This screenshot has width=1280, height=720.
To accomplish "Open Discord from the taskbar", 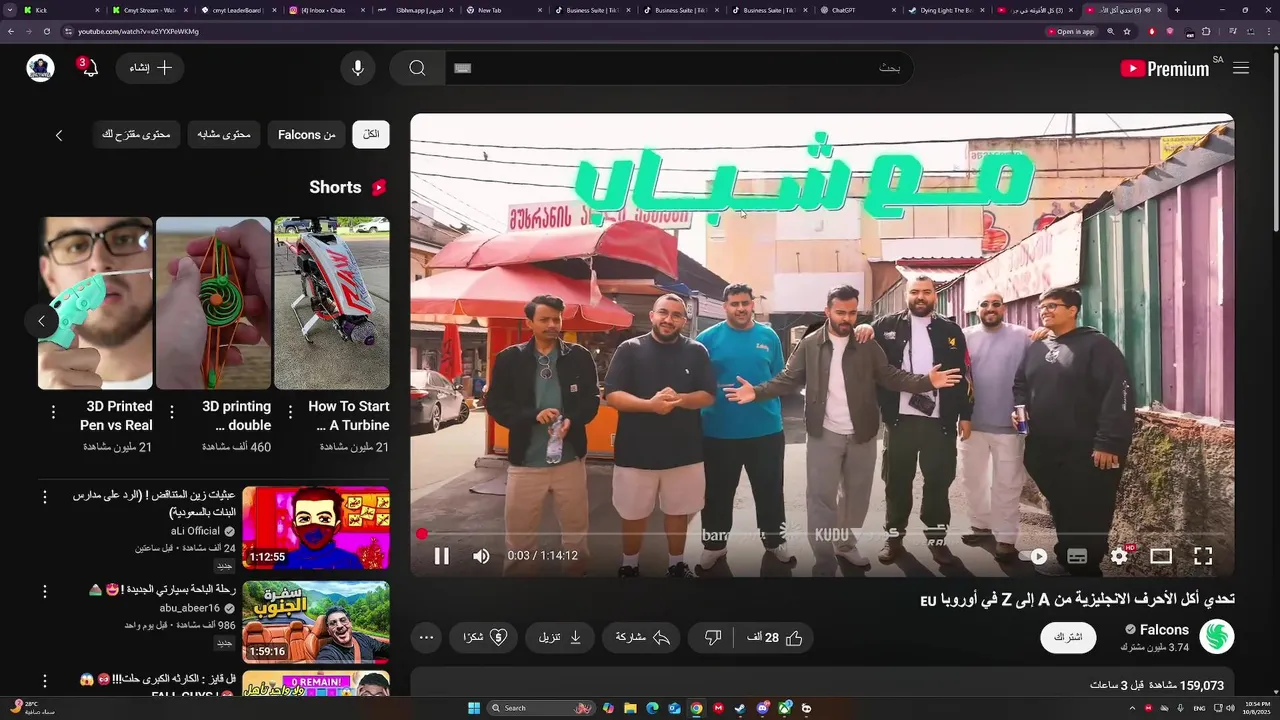I will point(763,708).
